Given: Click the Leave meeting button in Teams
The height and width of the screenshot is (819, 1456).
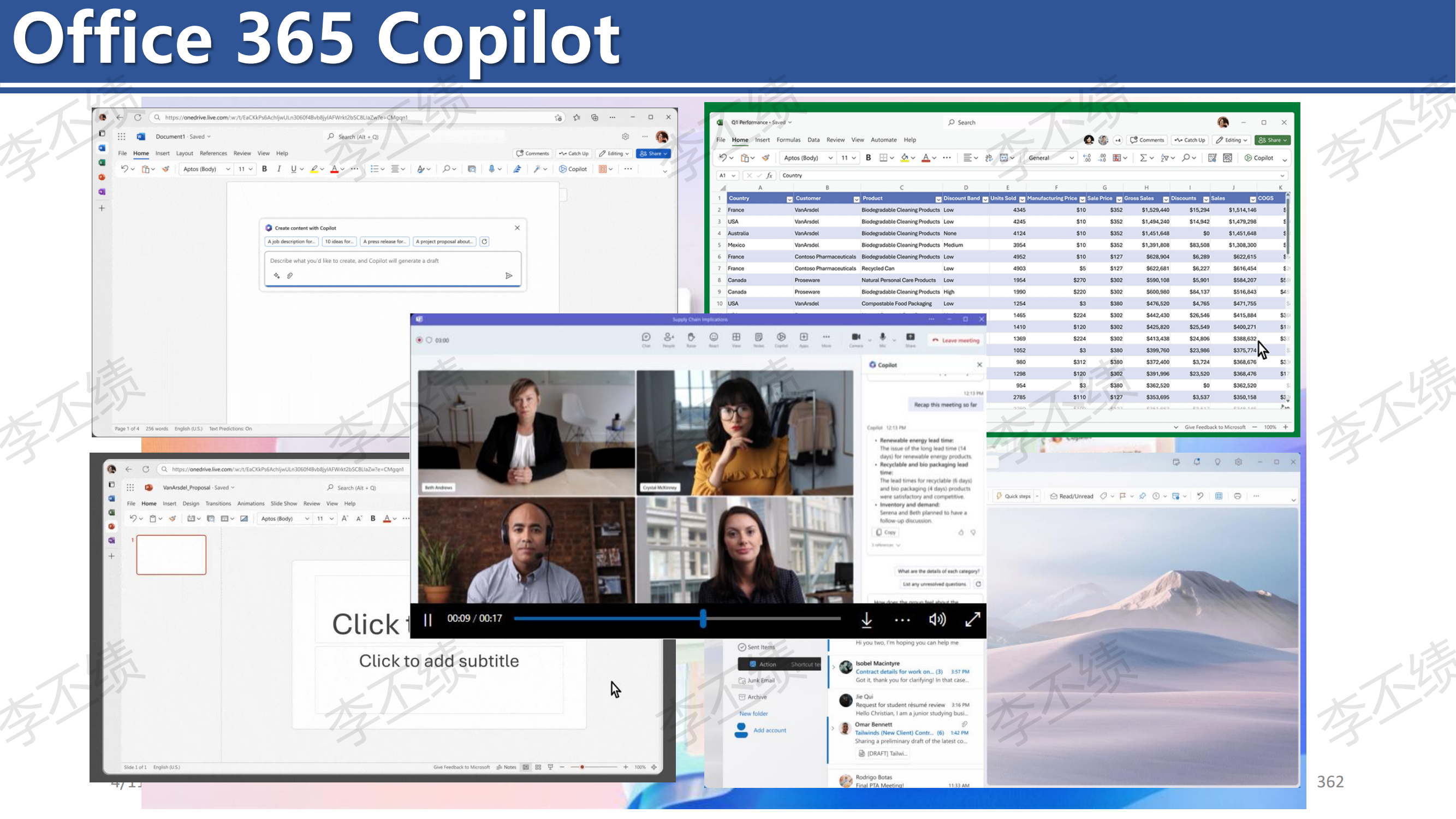Looking at the screenshot, I should [955, 340].
